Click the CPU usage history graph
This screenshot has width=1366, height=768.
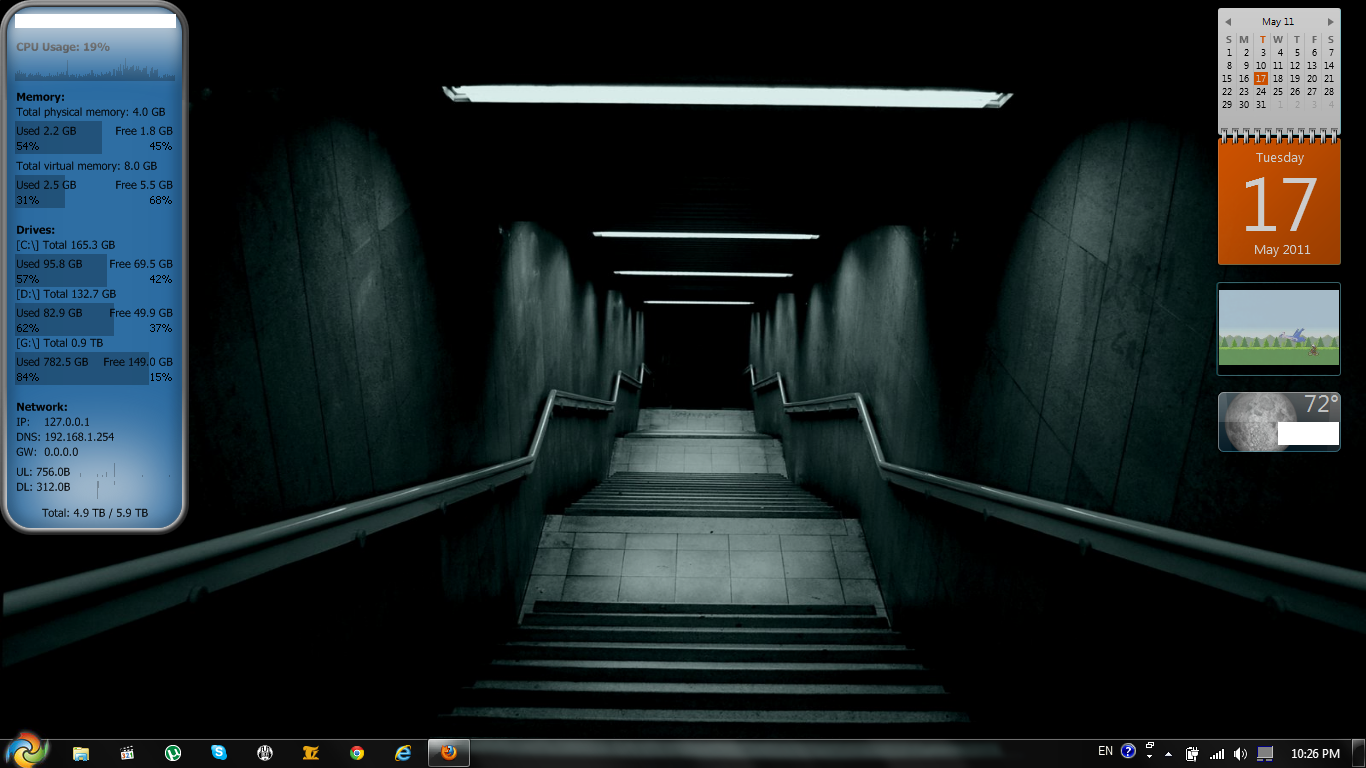tap(95, 71)
